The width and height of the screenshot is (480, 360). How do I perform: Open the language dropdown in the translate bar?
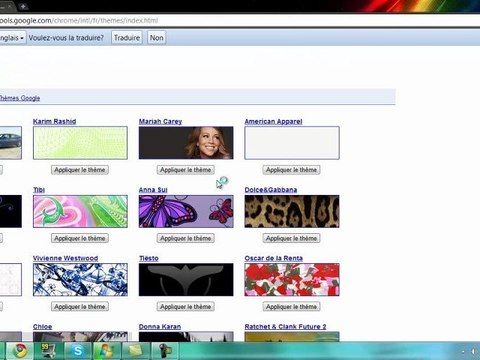click(12, 38)
